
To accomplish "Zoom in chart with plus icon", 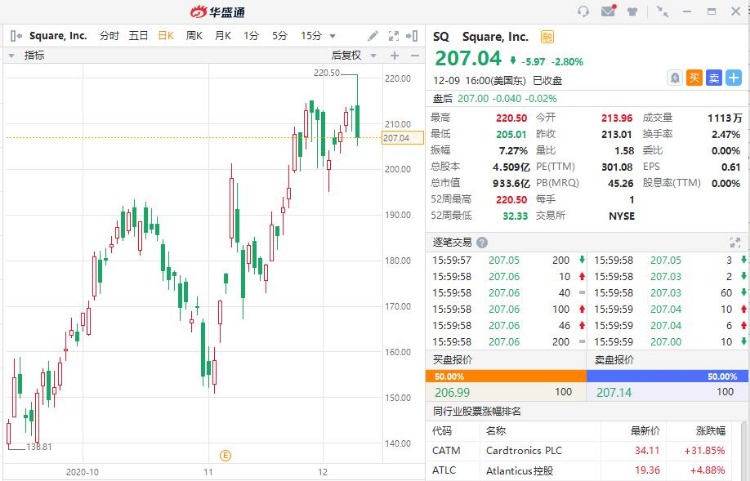I will click(x=395, y=56).
